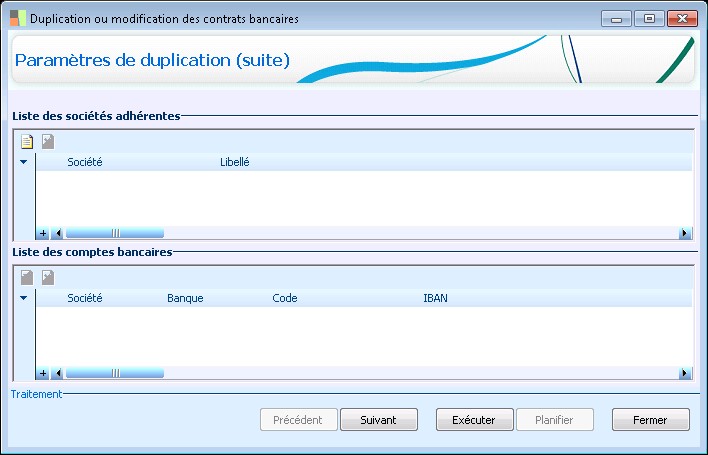
Task: Click the Code column header in comptes bancaires list
Action: (x=285, y=298)
